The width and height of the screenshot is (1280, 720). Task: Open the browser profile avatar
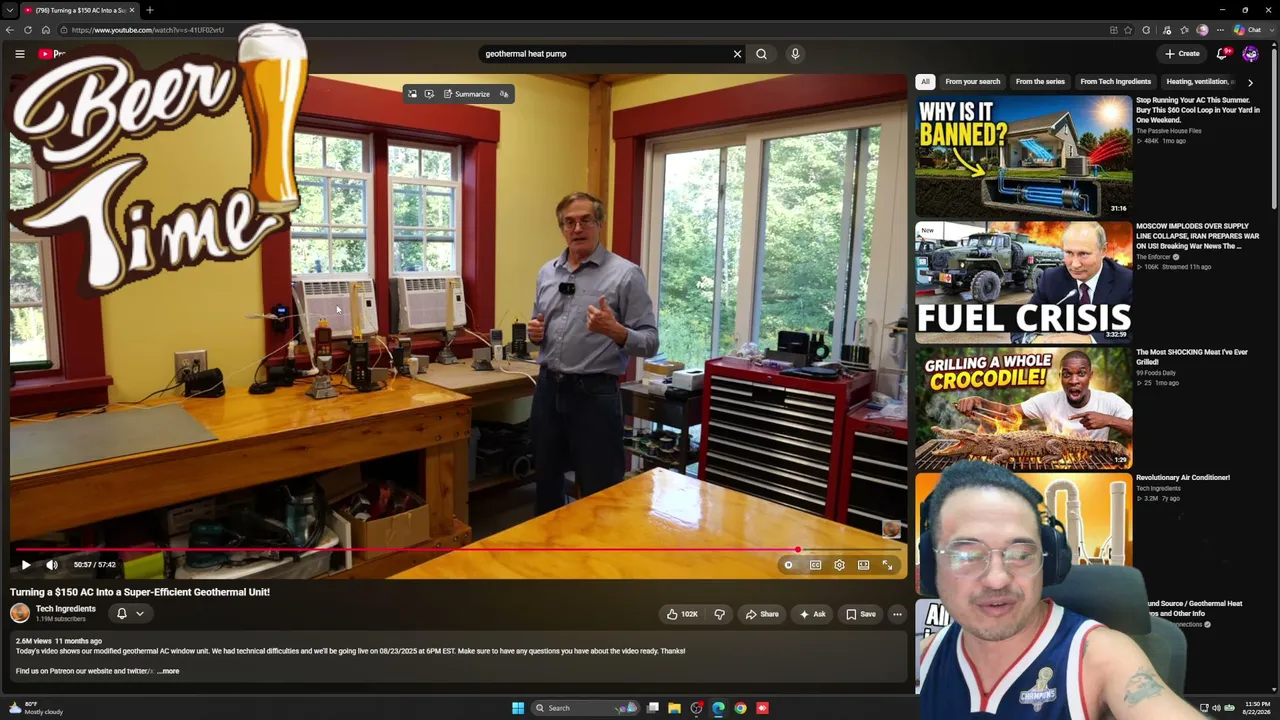(1202, 30)
